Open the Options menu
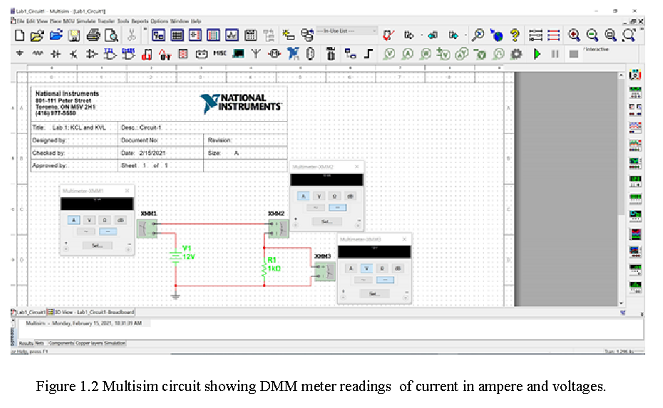Image resolution: width=663 pixels, height=408 pixels. click(x=159, y=21)
